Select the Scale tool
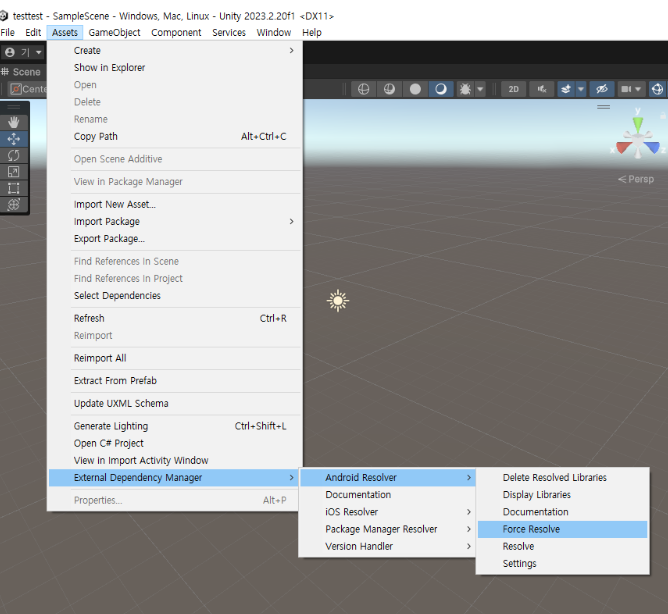Screen dimensions: 668x614 pos(14,172)
